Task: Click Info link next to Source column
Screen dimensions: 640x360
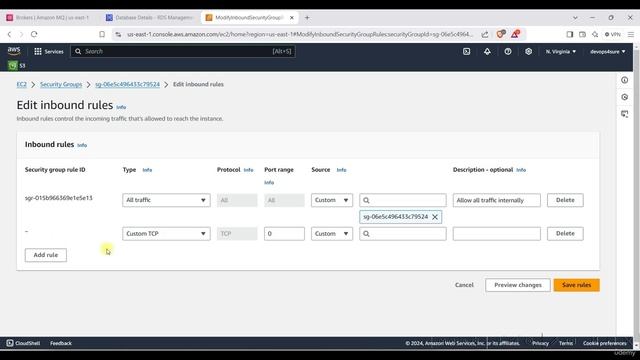Action: coord(342,170)
